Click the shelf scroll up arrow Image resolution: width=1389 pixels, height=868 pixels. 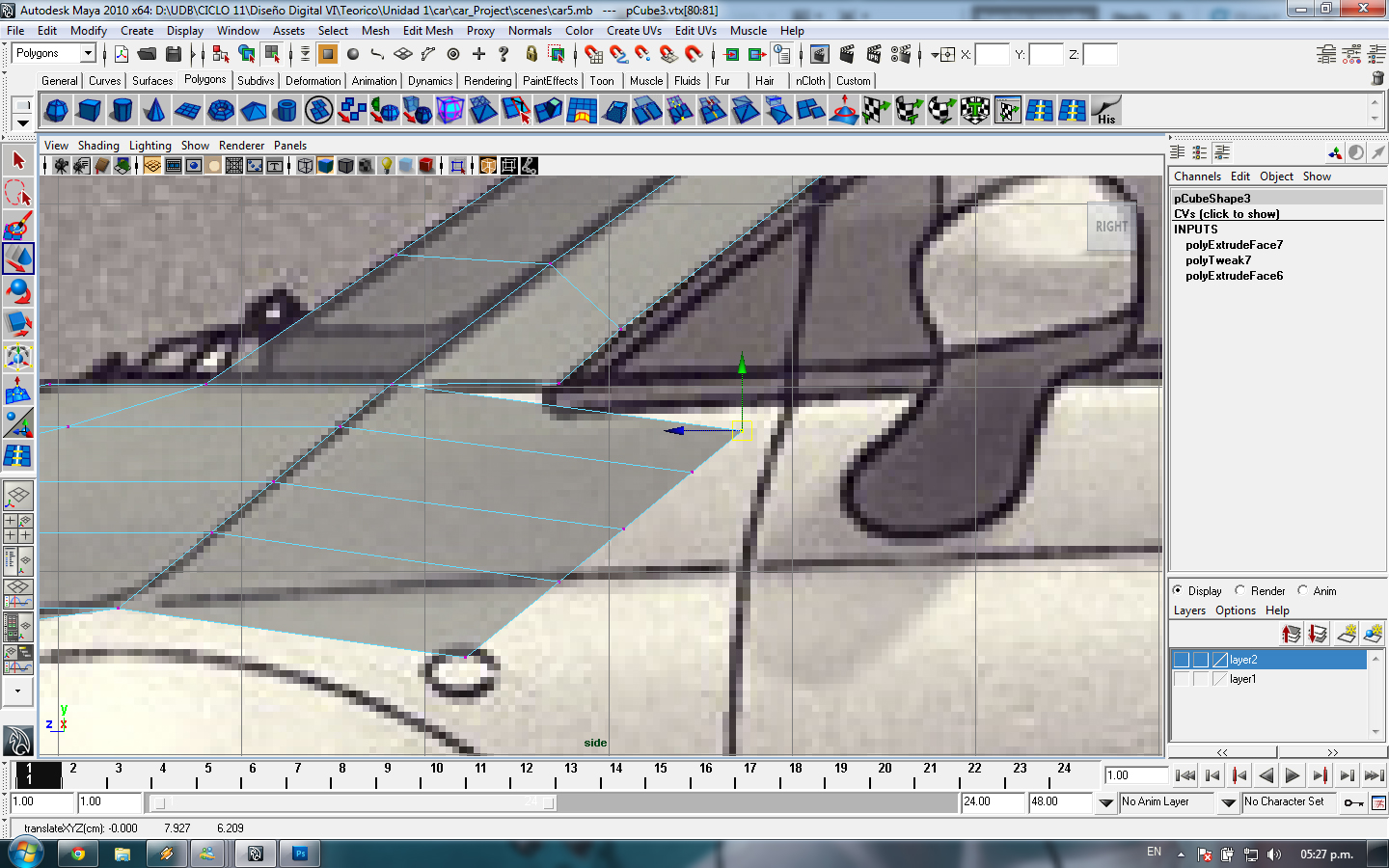(1375, 102)
